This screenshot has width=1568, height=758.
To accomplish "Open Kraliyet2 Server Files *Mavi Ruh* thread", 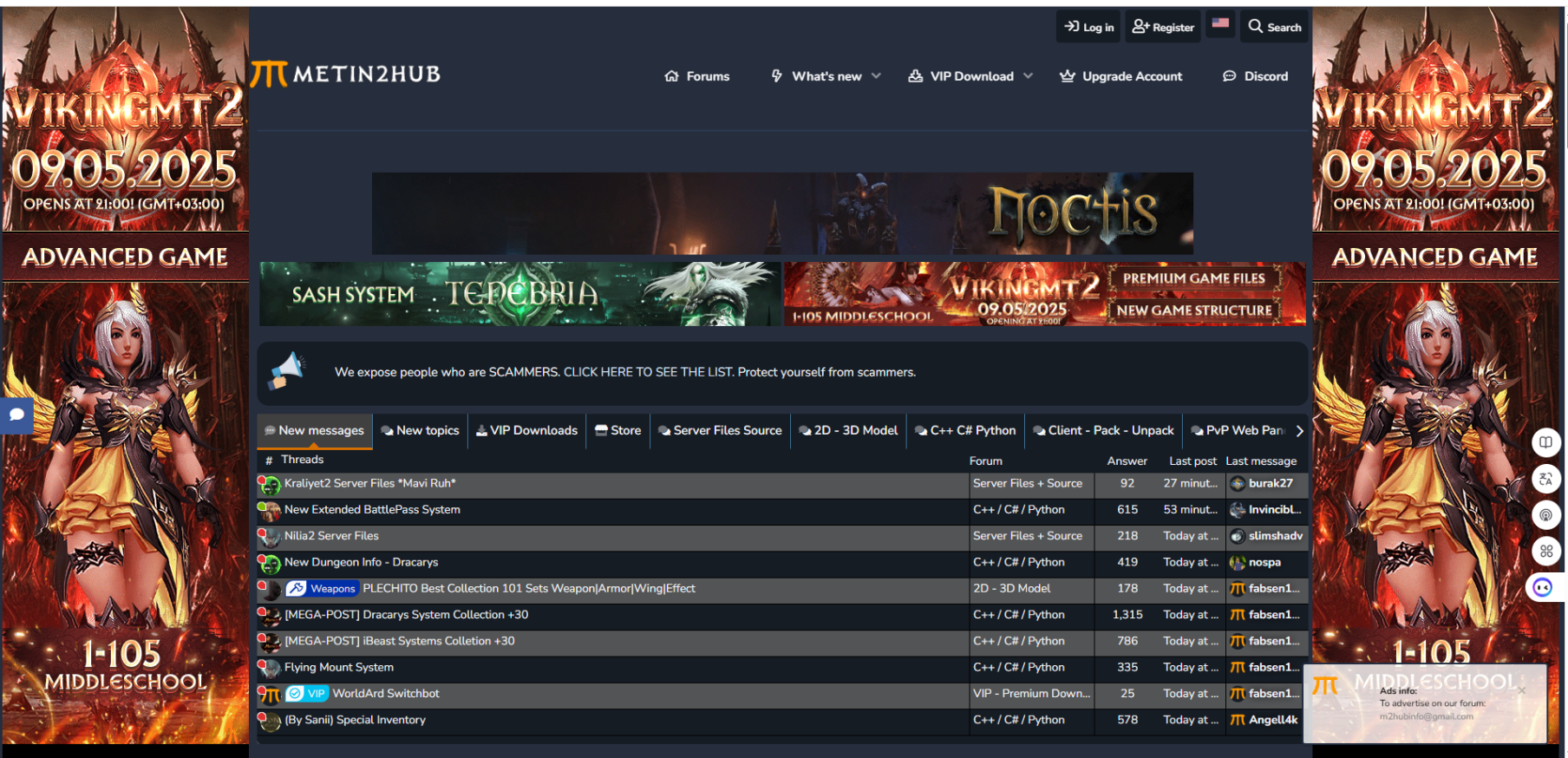I will tap(370, 483).
